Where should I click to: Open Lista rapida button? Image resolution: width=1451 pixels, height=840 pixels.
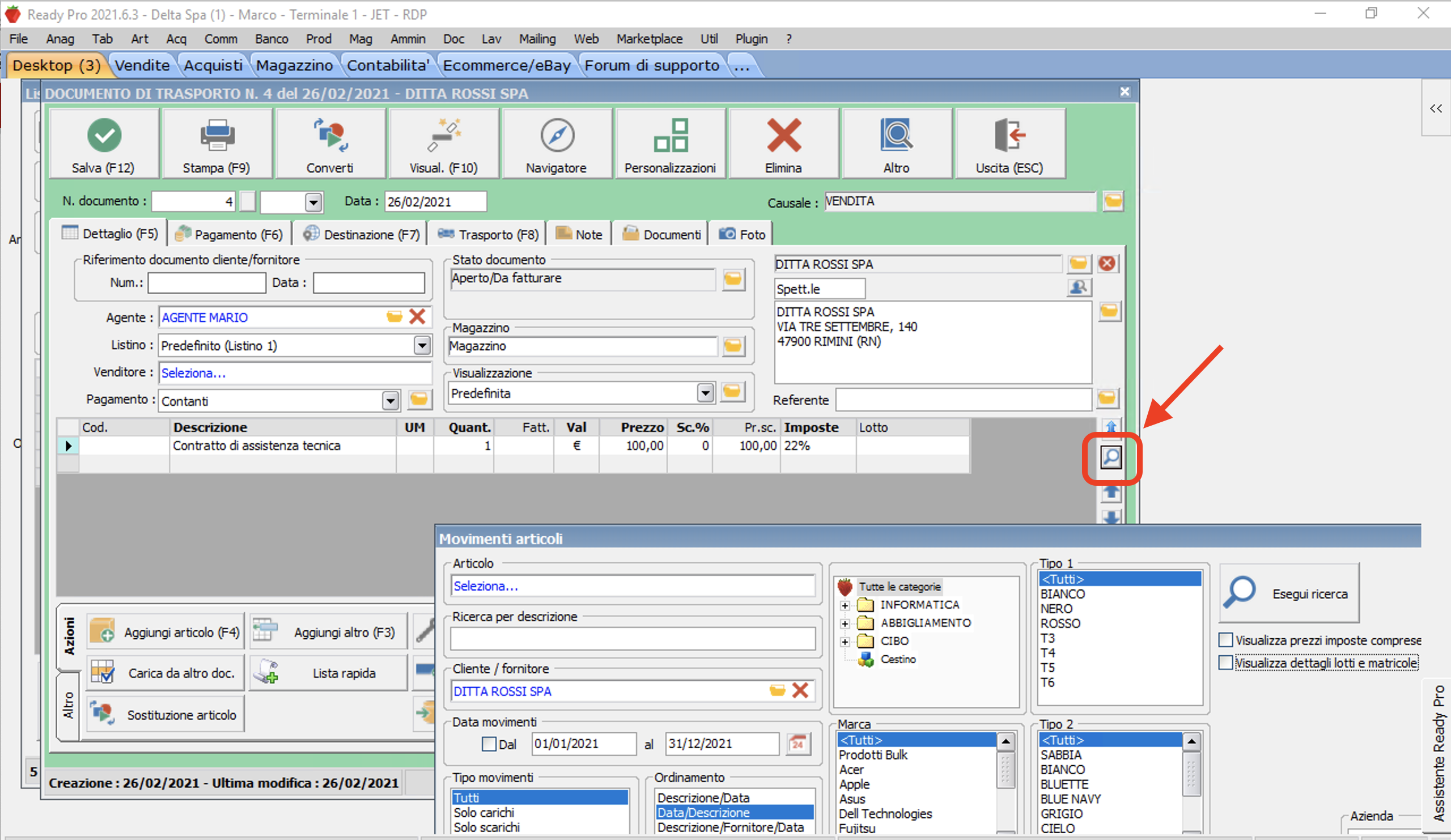pos(329,672)
